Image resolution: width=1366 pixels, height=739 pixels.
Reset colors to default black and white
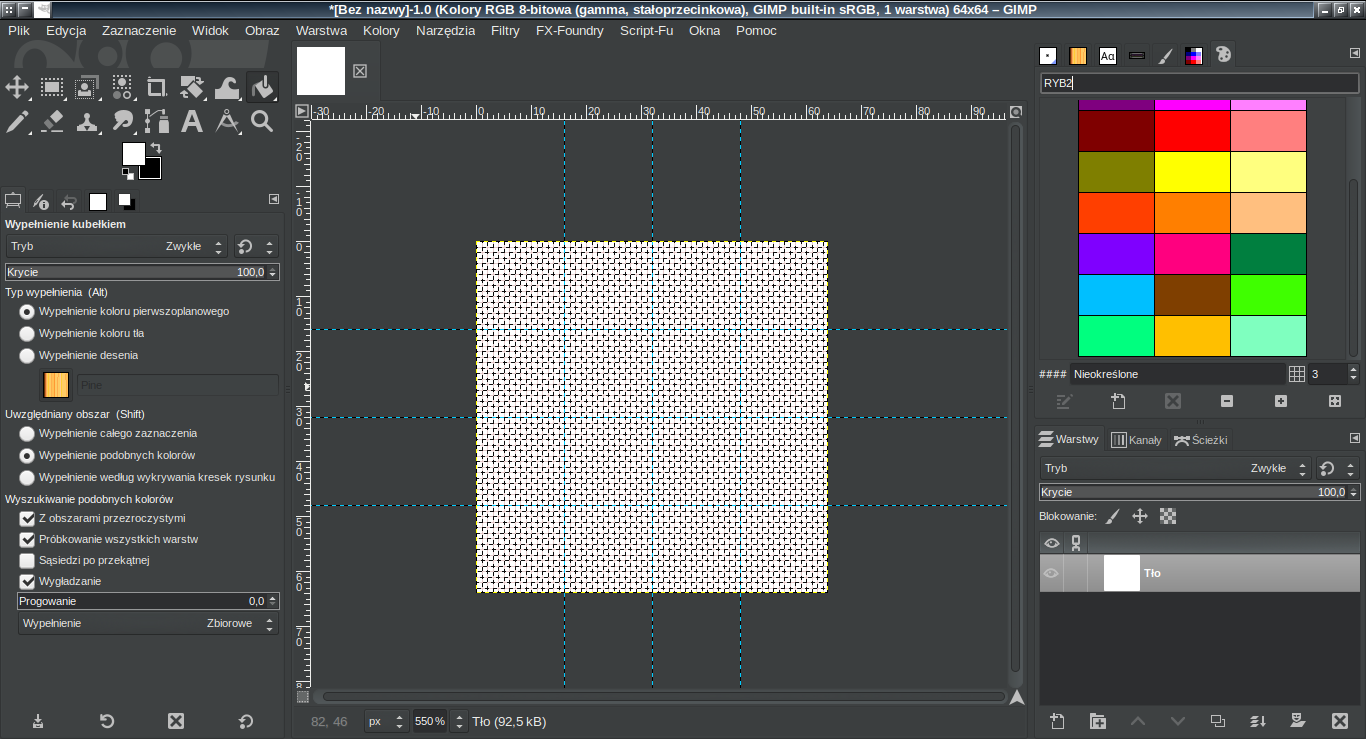click(128, 174)
